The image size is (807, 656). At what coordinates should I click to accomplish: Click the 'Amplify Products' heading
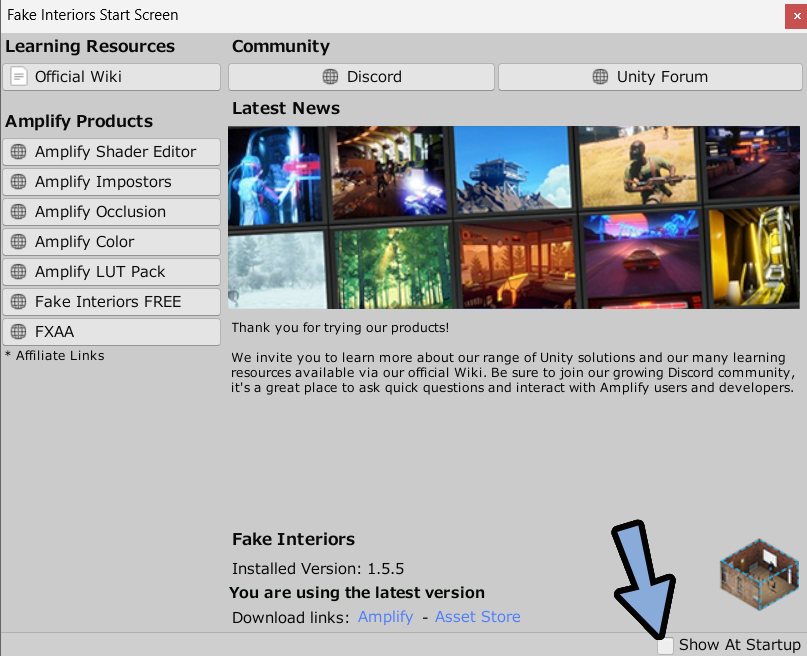tap(79, 121)
